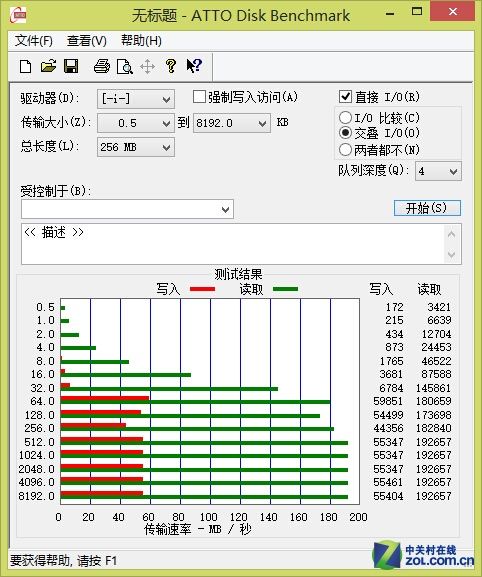Click the 开始(S) start button
The image size is (482, 577).
pos(427,208)
